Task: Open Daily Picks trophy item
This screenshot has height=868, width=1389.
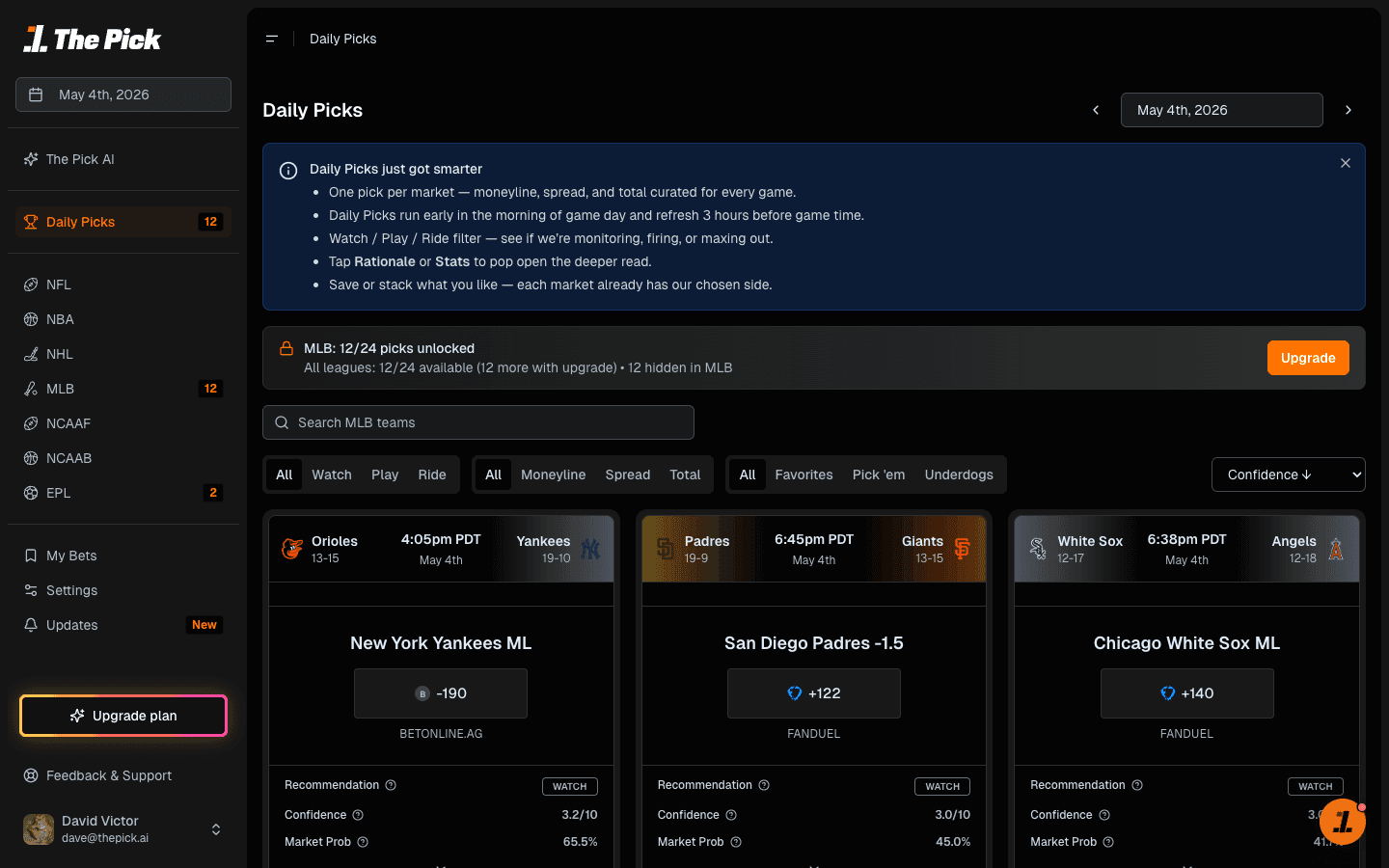Action: (123, 222)
